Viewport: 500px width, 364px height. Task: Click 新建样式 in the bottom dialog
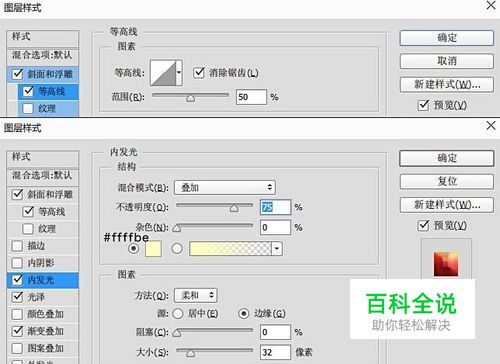click(447, 205)
